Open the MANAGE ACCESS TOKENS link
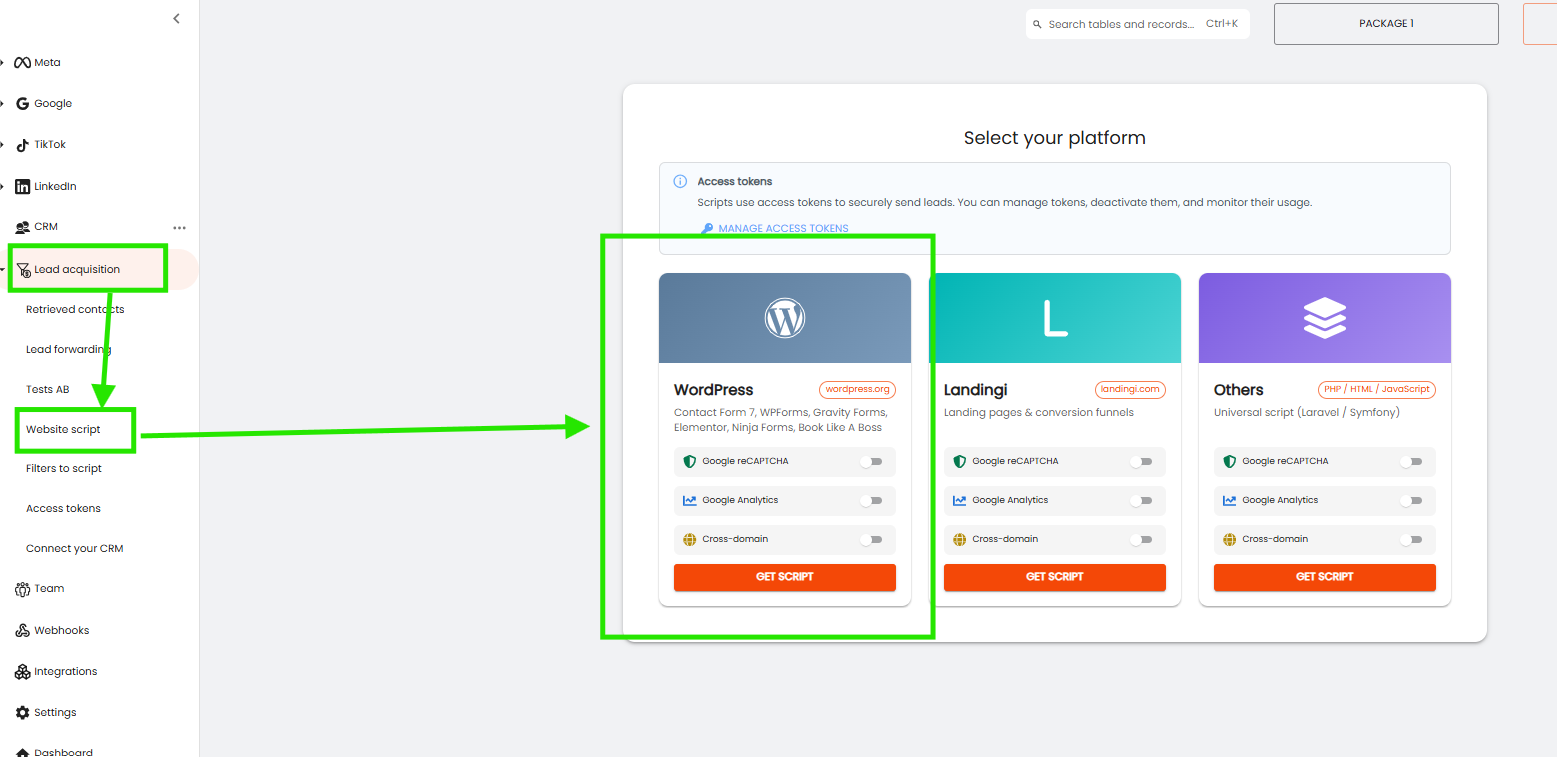The height and width of the screenshot is (757, 1557). pos(782,229)
